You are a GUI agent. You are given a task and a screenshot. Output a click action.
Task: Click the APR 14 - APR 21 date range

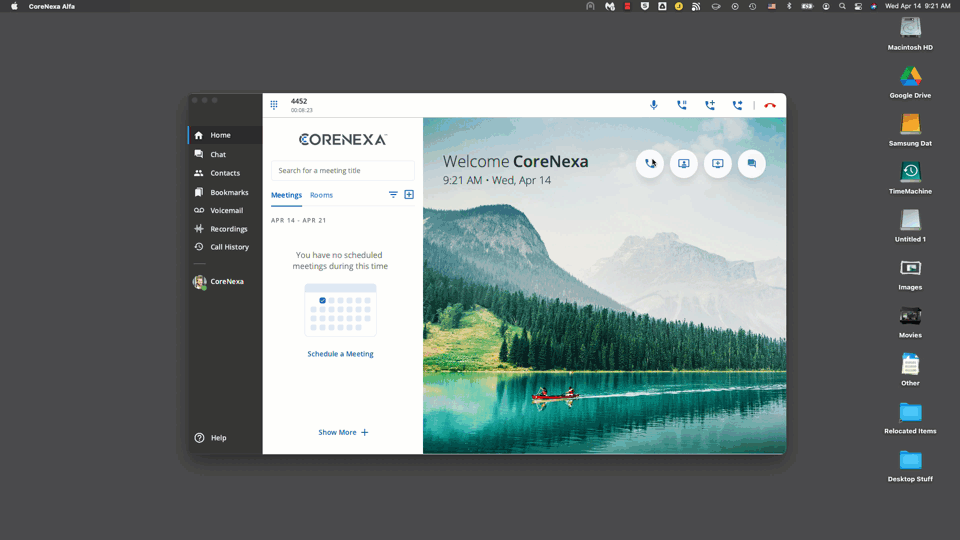click(x=299, y=220)
